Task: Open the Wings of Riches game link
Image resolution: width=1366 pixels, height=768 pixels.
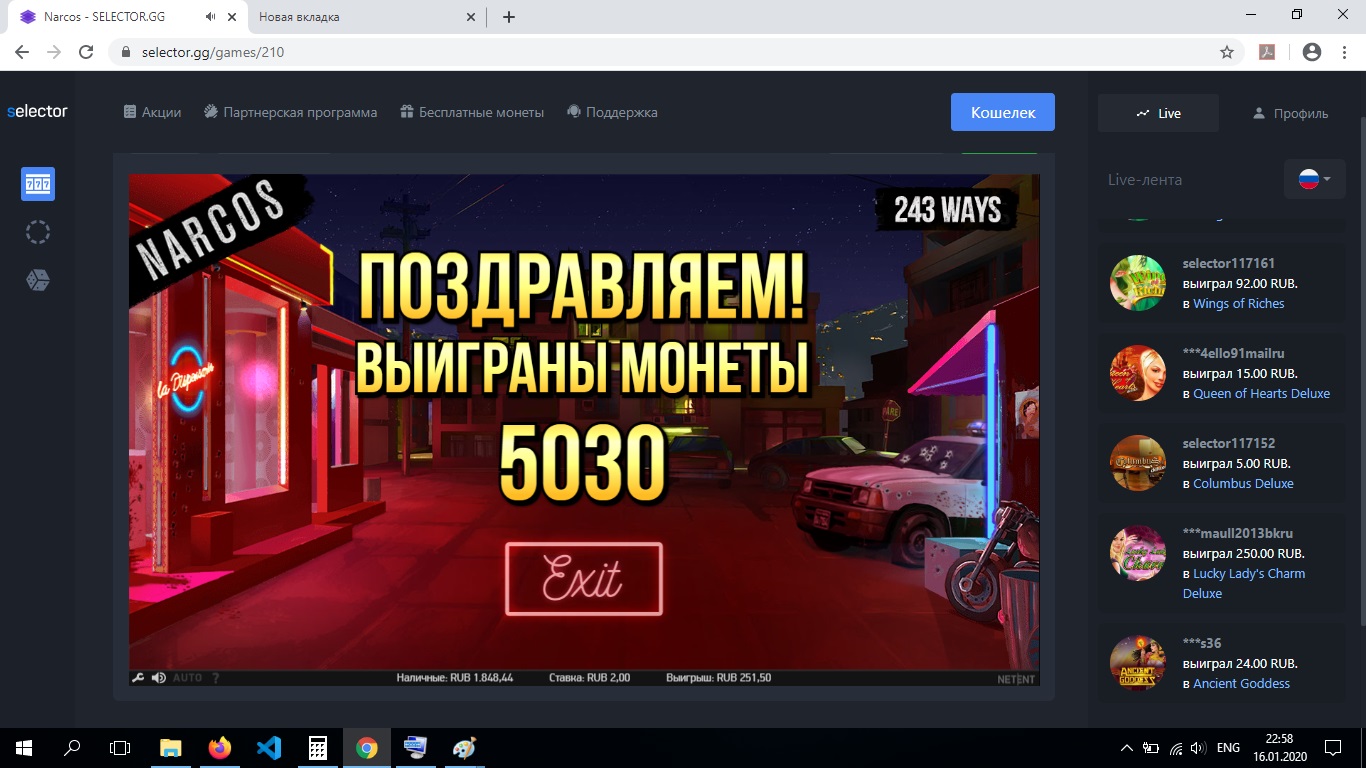Action: [1239, 303]
